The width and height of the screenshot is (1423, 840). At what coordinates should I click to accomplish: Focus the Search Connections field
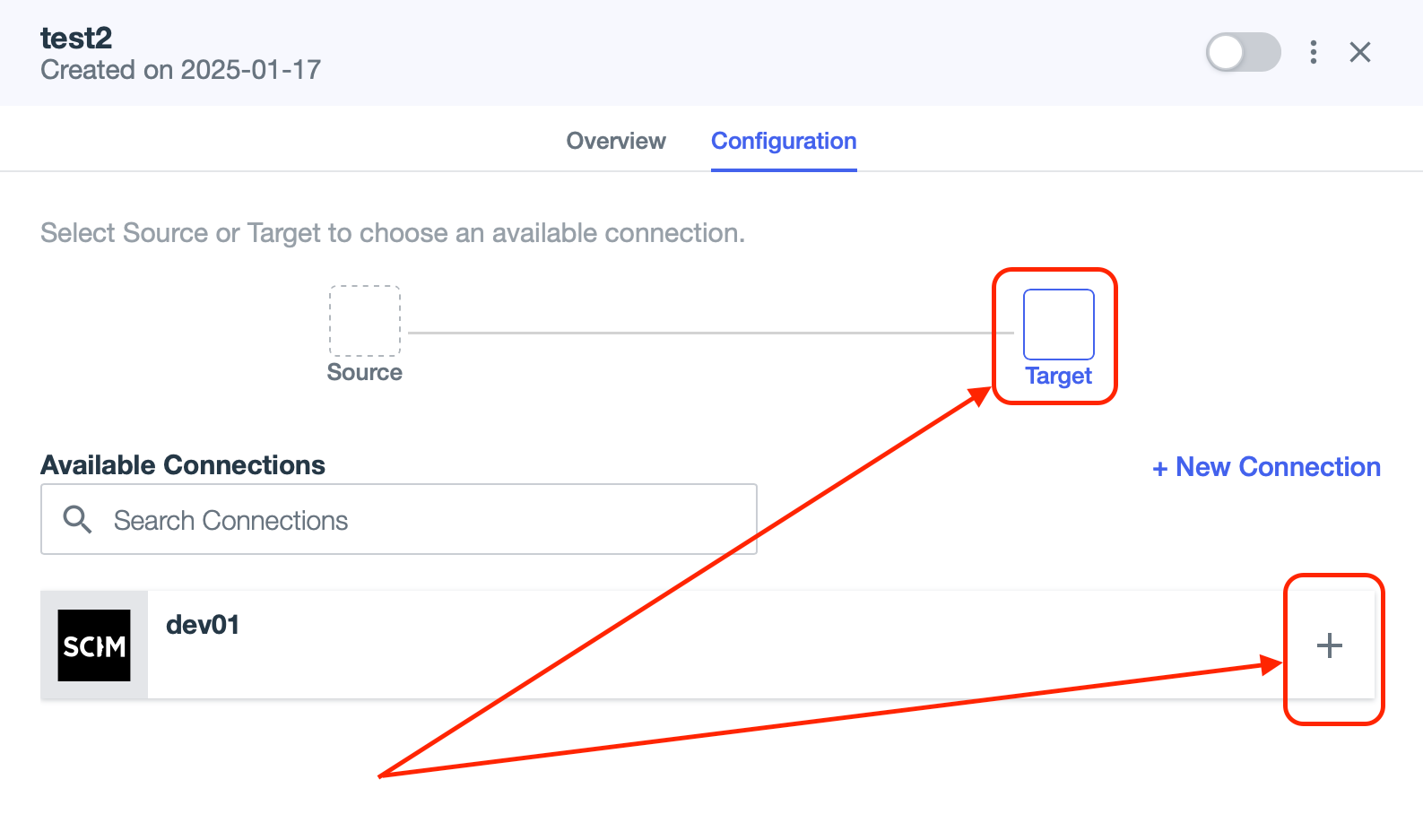click(399, 519)
